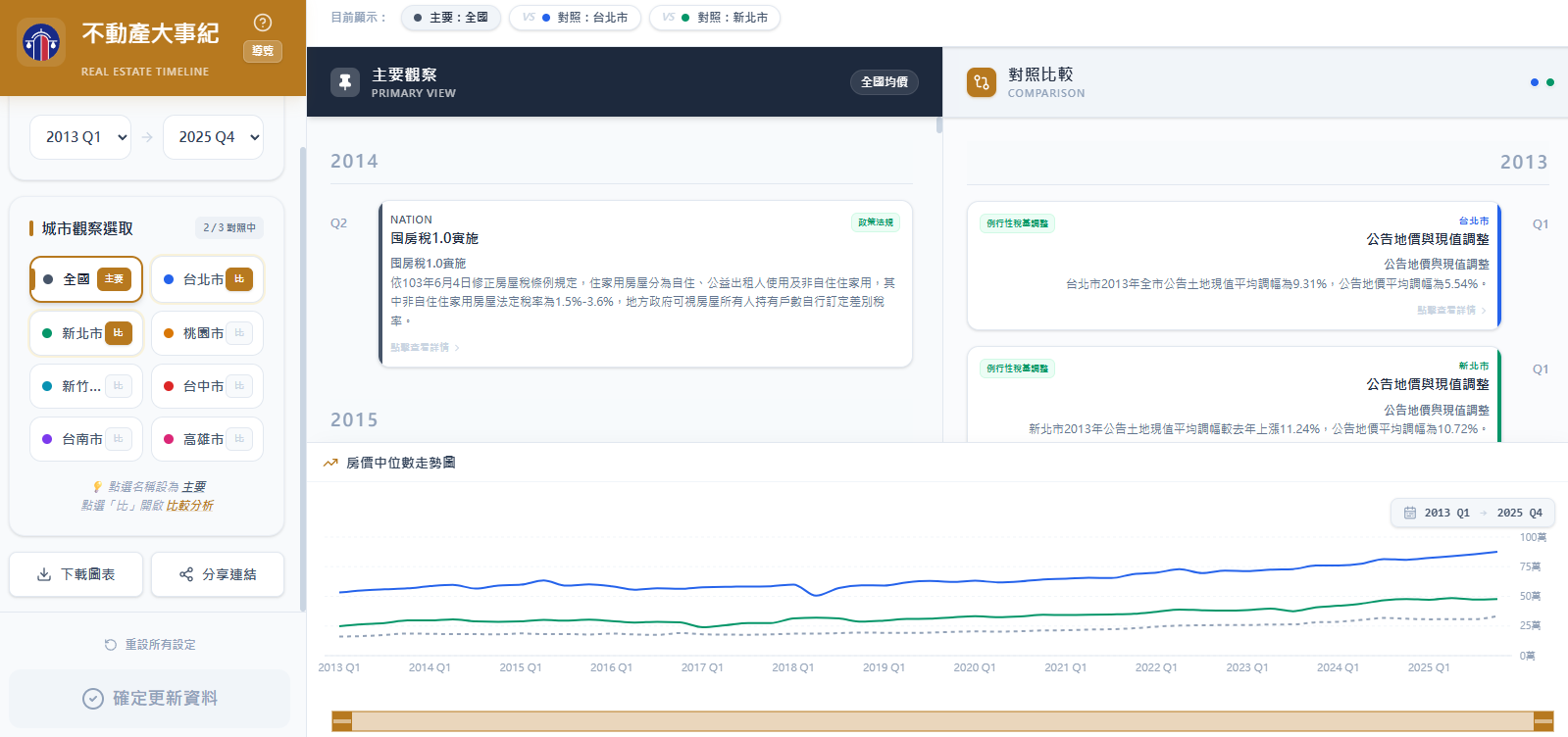Click the real estate app logo

(x=41, y=42)
